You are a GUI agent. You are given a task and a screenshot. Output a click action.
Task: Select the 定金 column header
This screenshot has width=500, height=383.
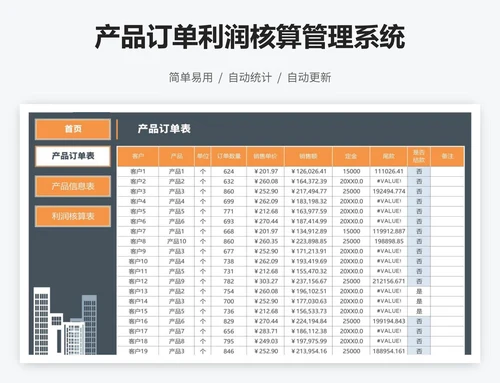coord(351,156)
